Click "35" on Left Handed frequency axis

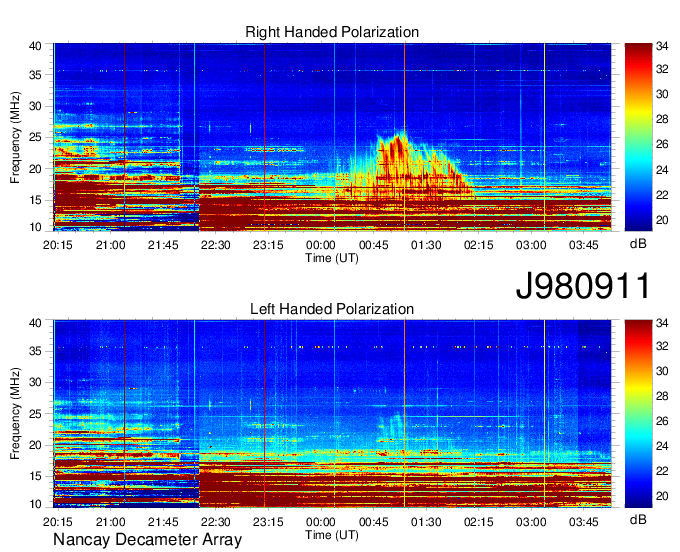(35, 351)
